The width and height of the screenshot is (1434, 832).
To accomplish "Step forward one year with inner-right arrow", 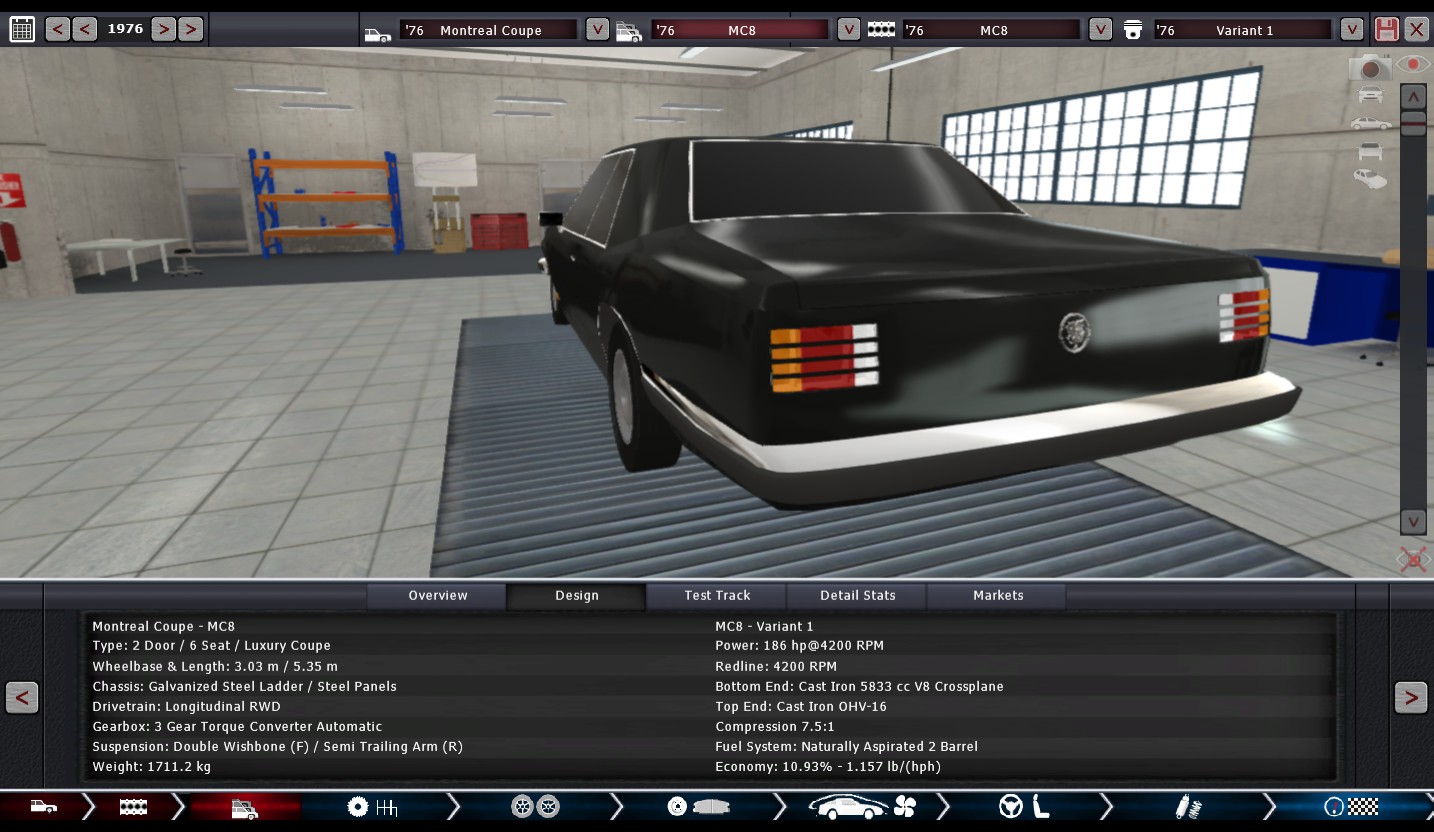I will [164, 29].
